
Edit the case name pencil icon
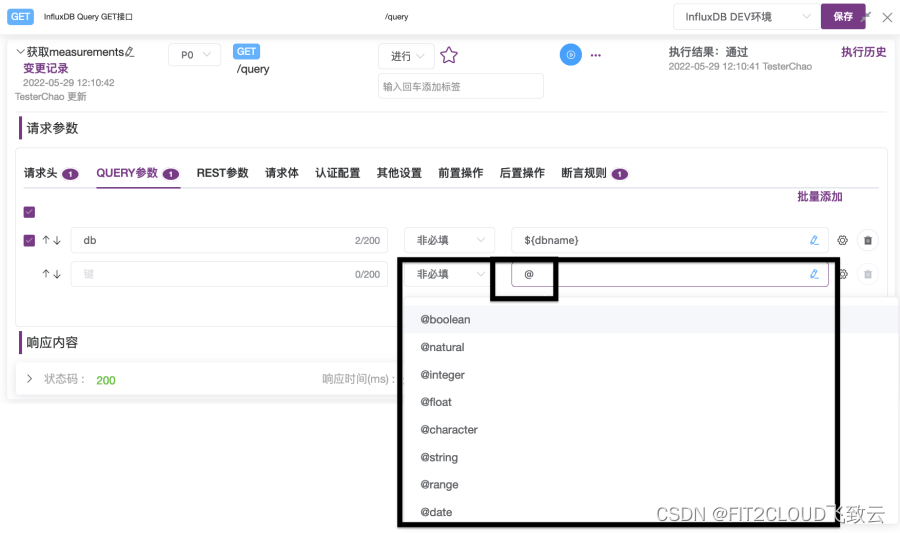[x=130, y=52]
